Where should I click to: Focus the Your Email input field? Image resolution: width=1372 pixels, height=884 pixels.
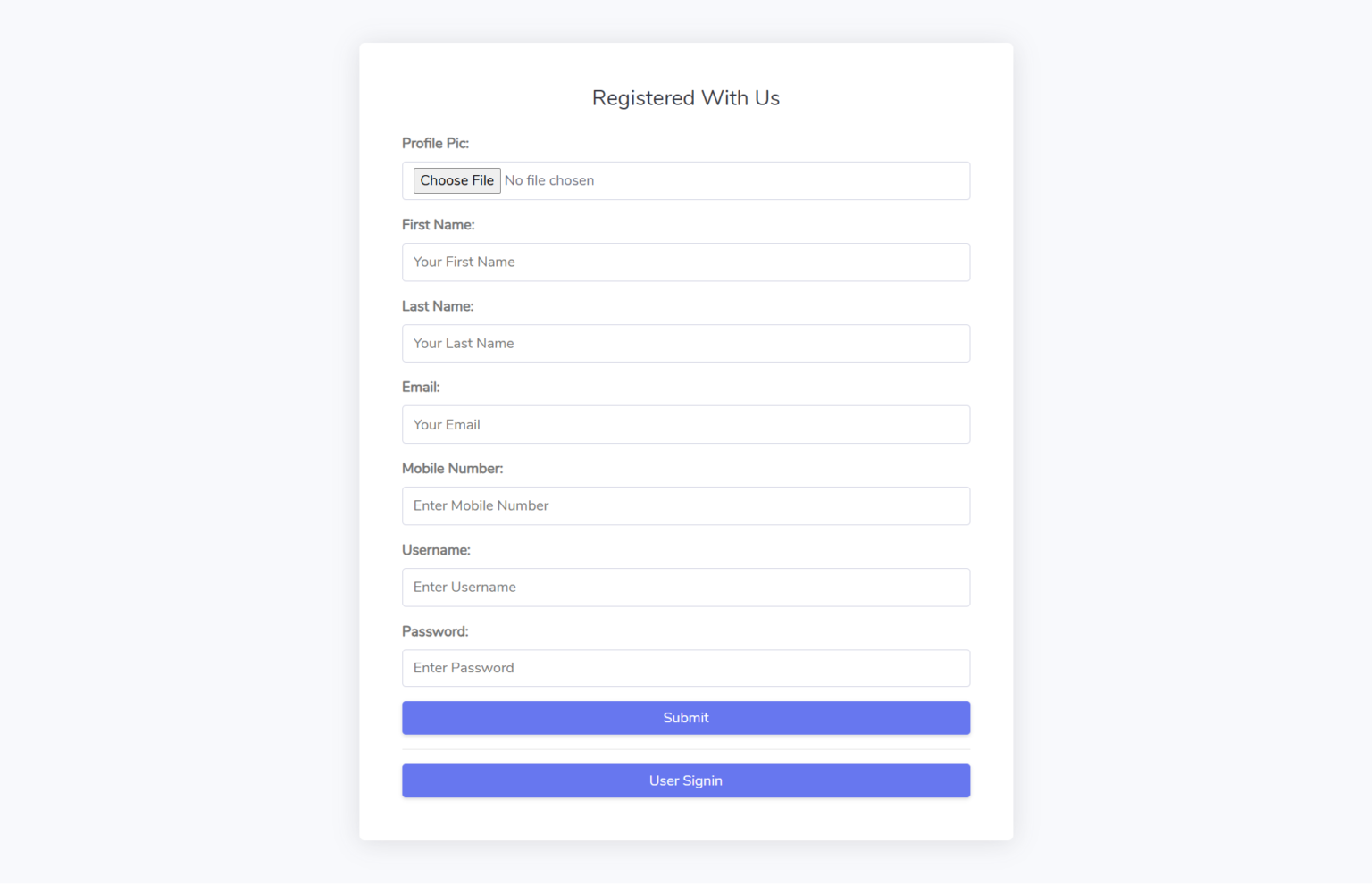pos(685,424)
